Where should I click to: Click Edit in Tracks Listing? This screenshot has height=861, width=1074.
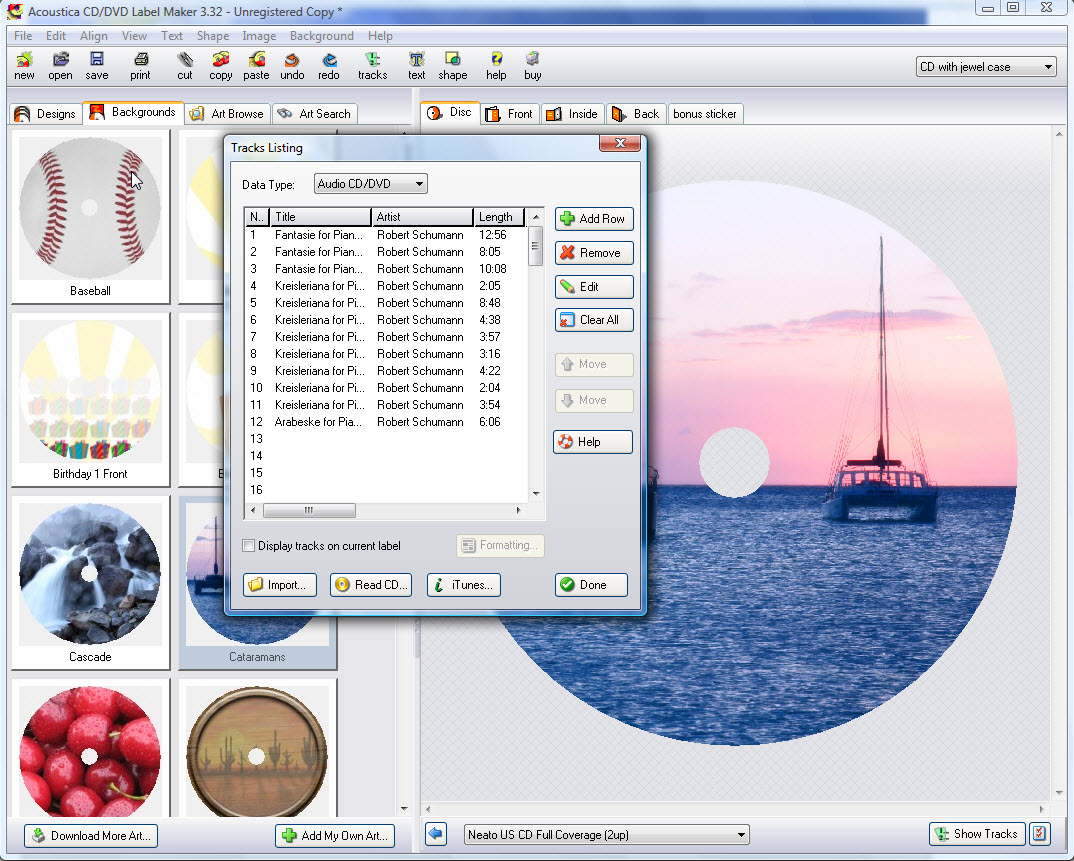click(594, 286)
